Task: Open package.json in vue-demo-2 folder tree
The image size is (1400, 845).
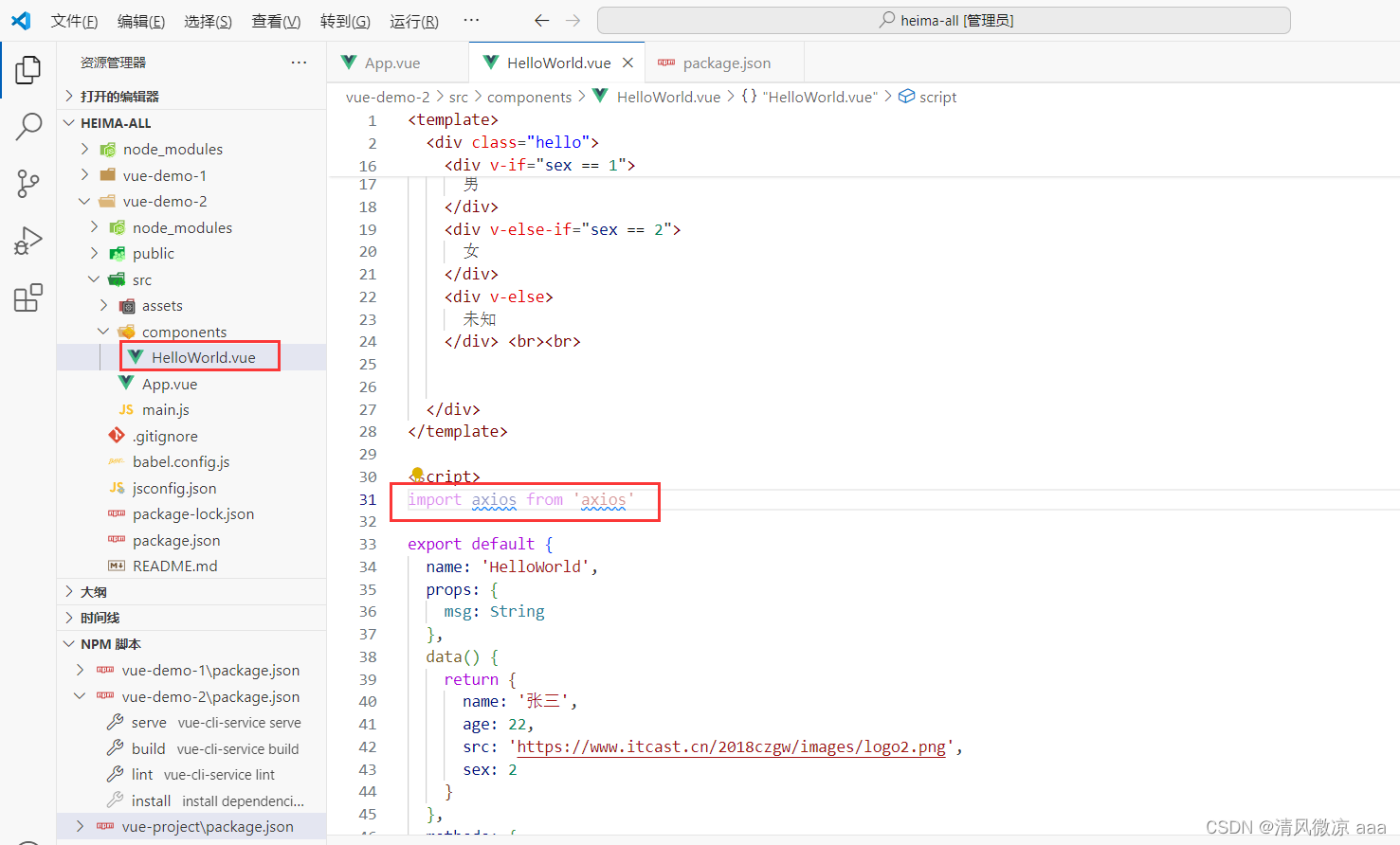Action: [x=175, y=540]
